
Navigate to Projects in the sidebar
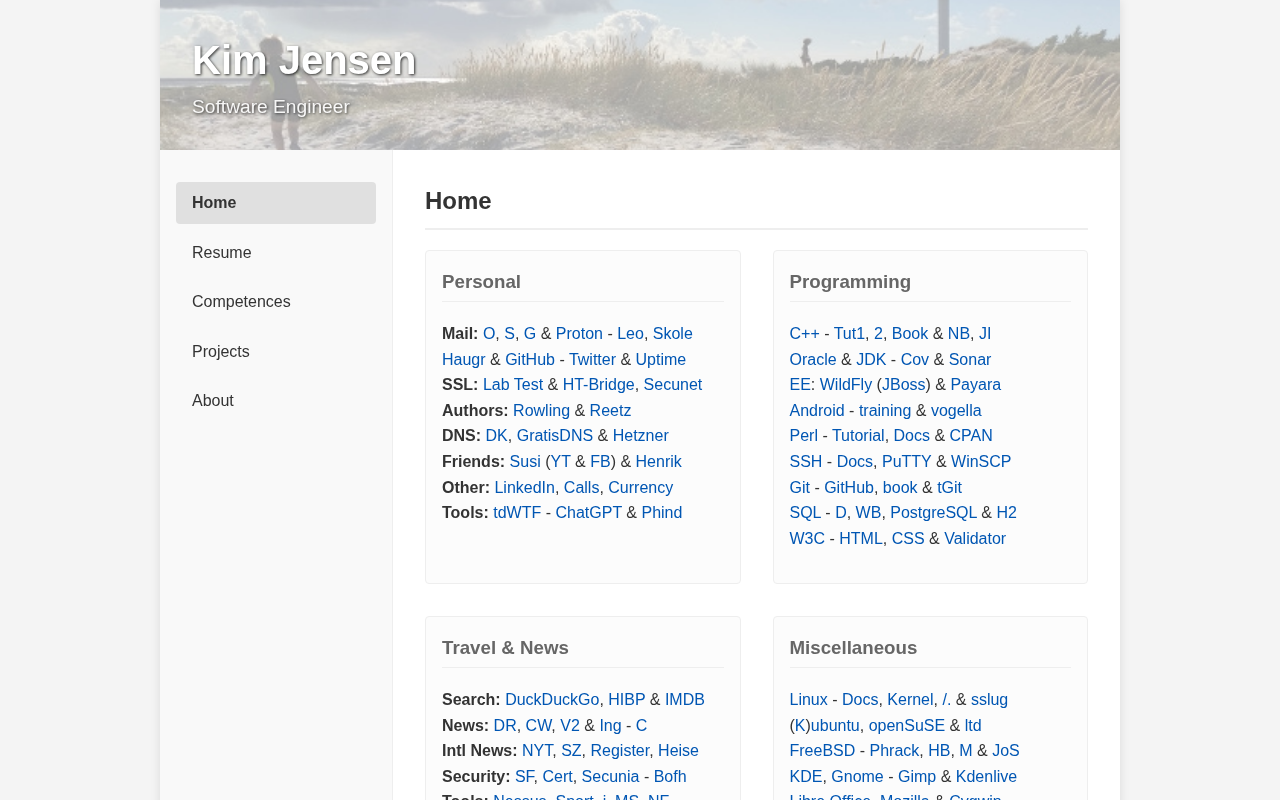[x=276, y=352]
